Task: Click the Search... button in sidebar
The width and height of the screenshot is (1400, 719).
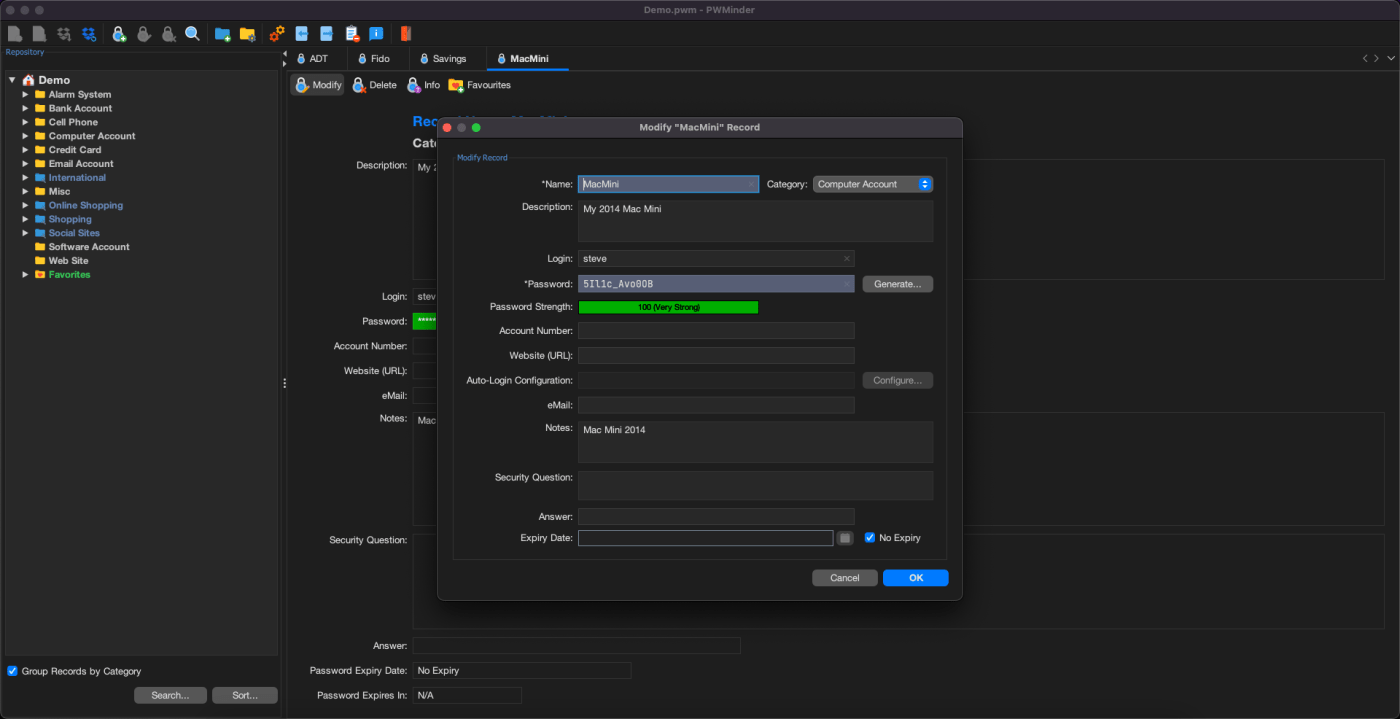Action: [x=170, y=695]
